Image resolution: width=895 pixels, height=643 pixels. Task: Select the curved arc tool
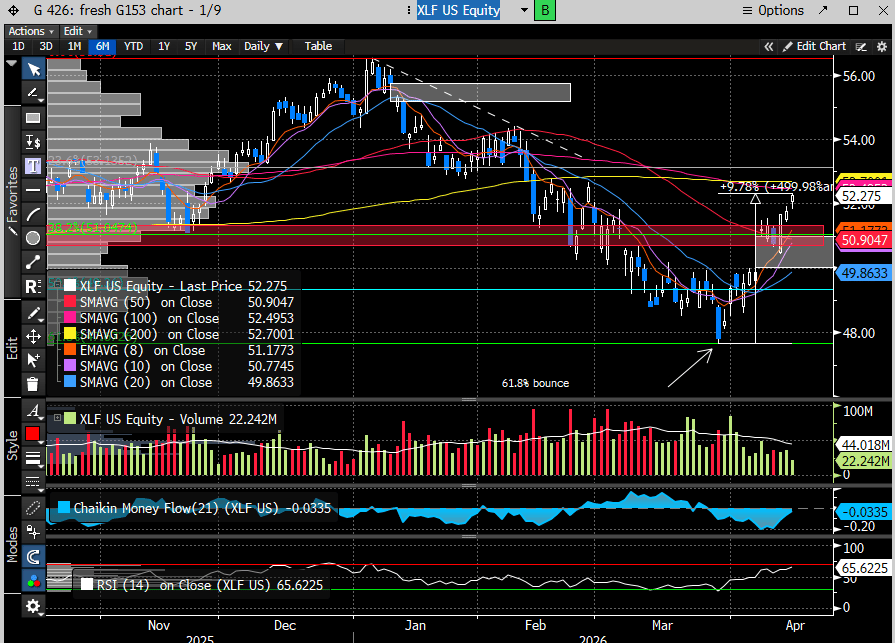click(34, 214)
